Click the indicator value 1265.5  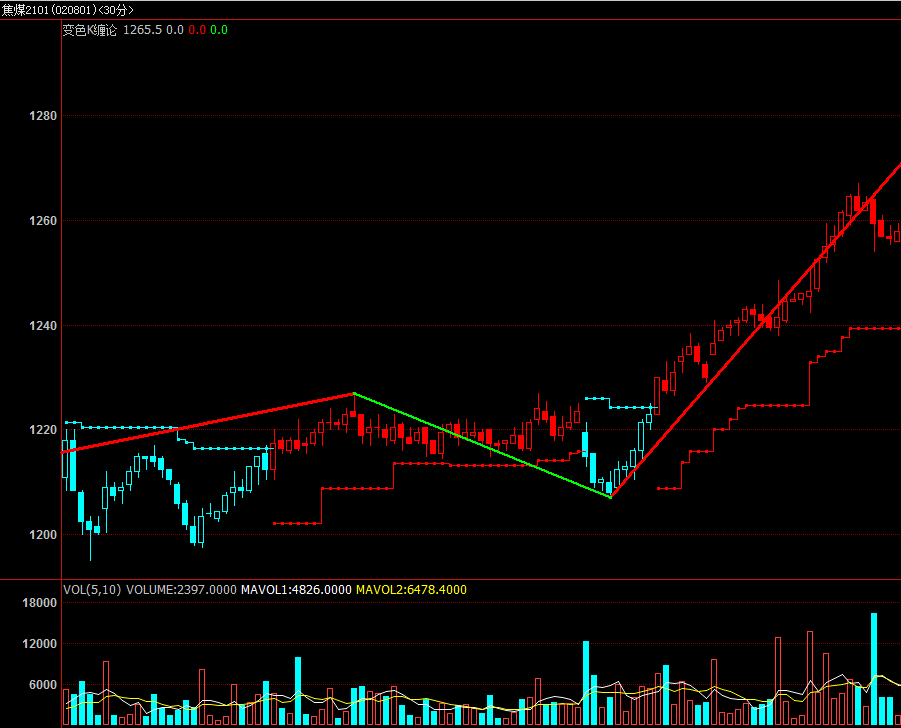pos(143,30)
